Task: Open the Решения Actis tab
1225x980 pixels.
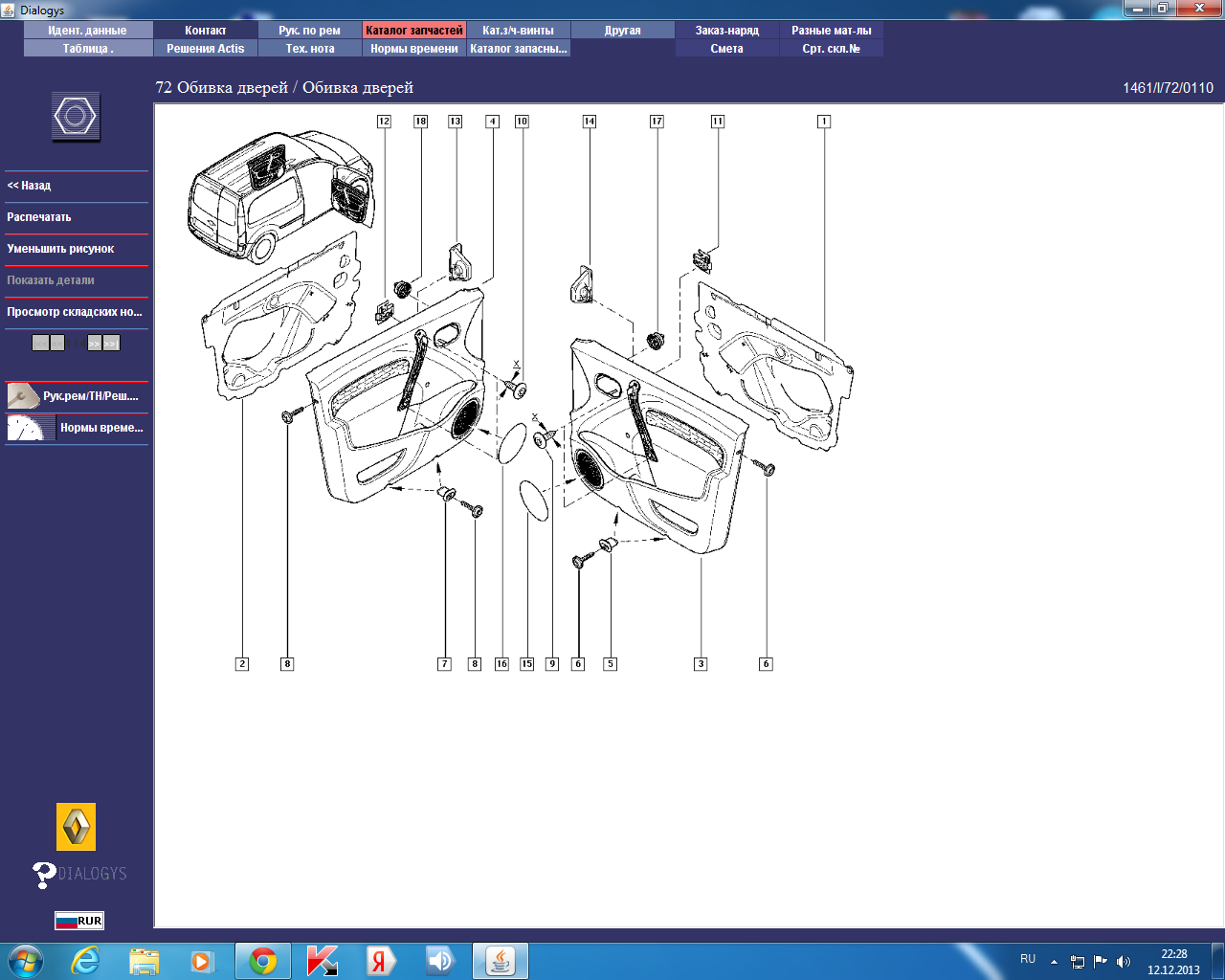Action: (x=206, y=49)
